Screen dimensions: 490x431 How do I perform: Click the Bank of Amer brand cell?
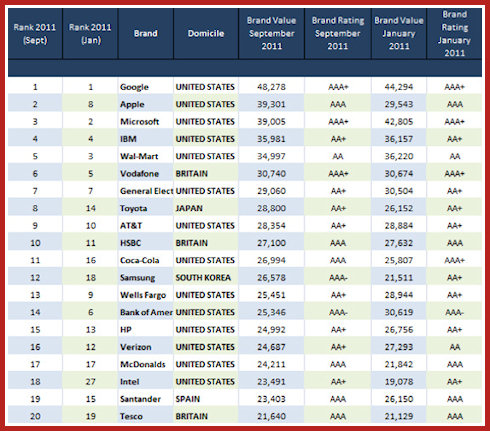(x=146, y=312)
